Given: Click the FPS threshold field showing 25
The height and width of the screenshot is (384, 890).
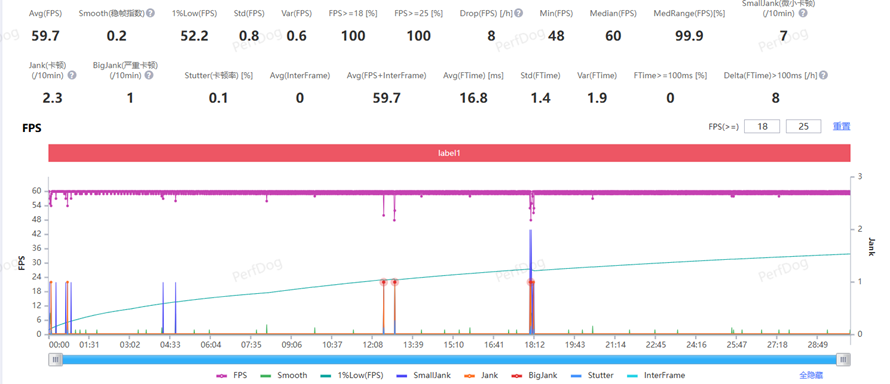Looking at the screenshot, I should [803, 126].
